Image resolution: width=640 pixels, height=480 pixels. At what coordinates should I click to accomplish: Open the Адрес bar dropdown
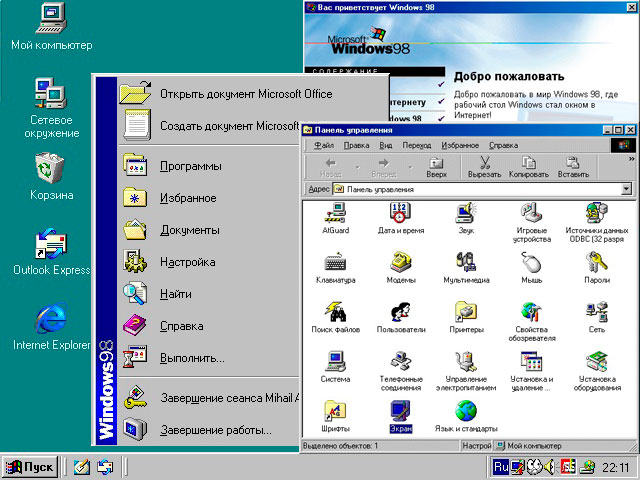click(x=626, y=189)
